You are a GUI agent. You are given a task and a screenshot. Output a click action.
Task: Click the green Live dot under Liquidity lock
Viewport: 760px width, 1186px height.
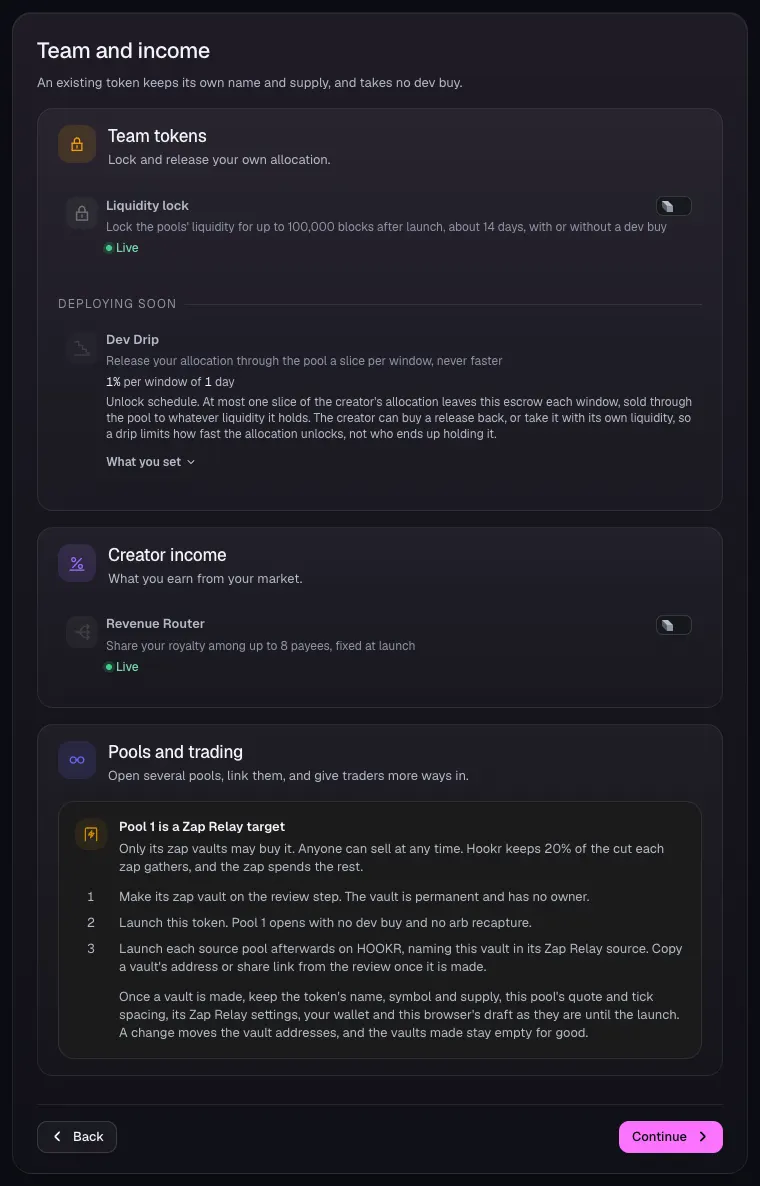click(x=109, y=248)
